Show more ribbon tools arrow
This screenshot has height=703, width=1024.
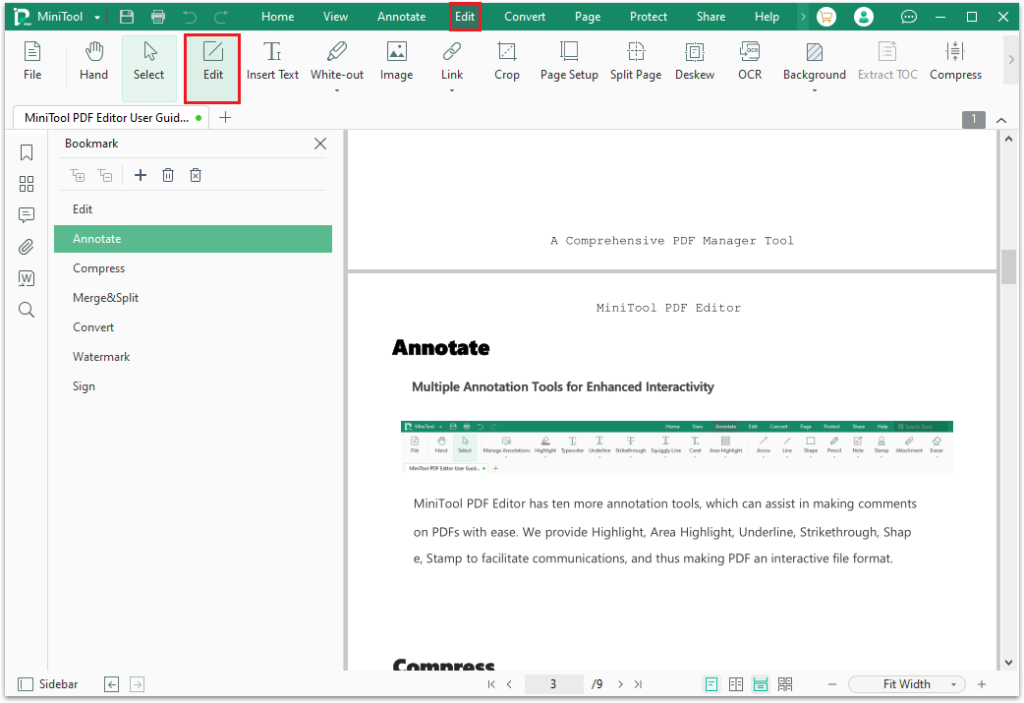point(1011,59)
